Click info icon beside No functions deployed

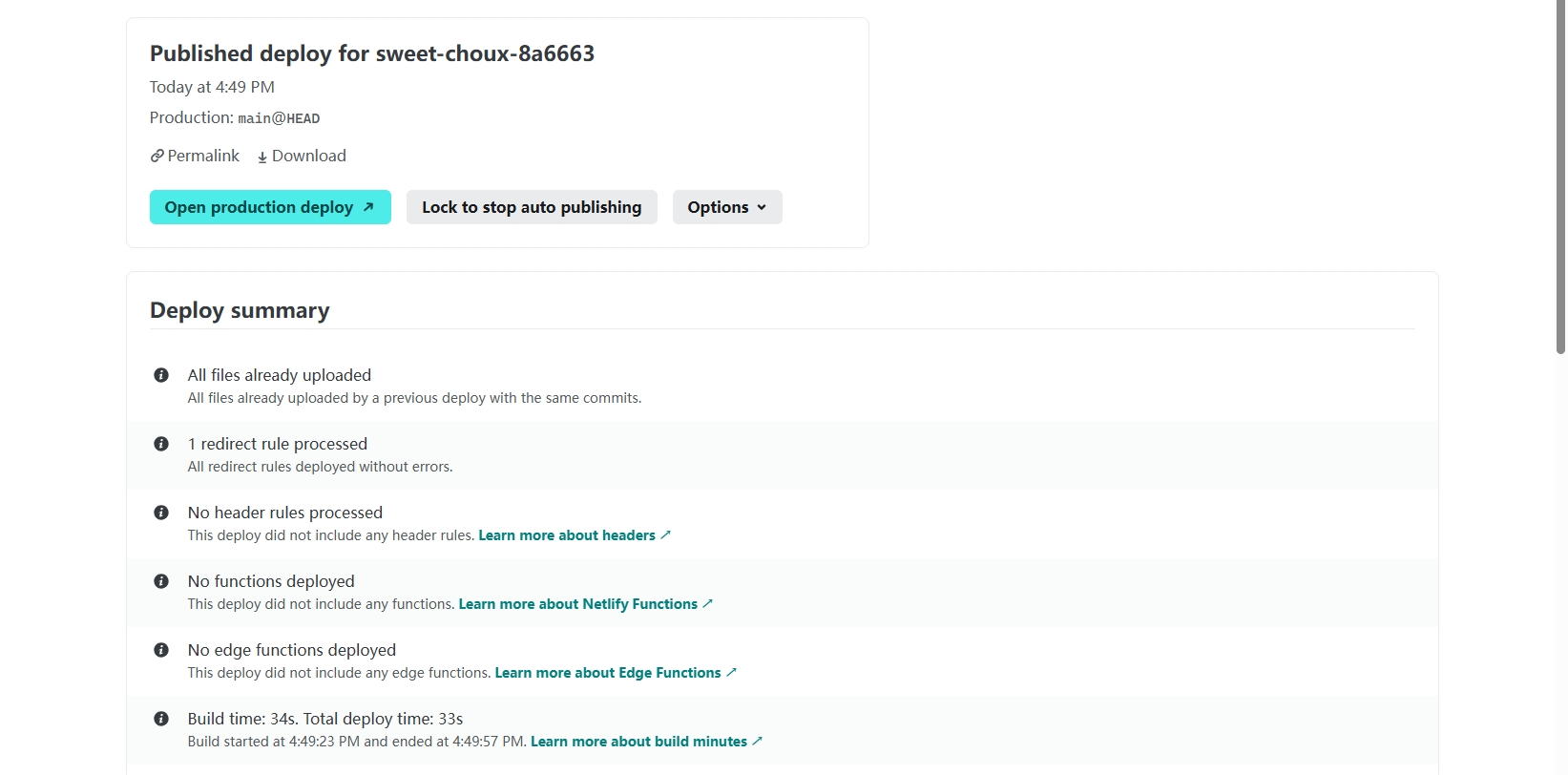point(161,581)
